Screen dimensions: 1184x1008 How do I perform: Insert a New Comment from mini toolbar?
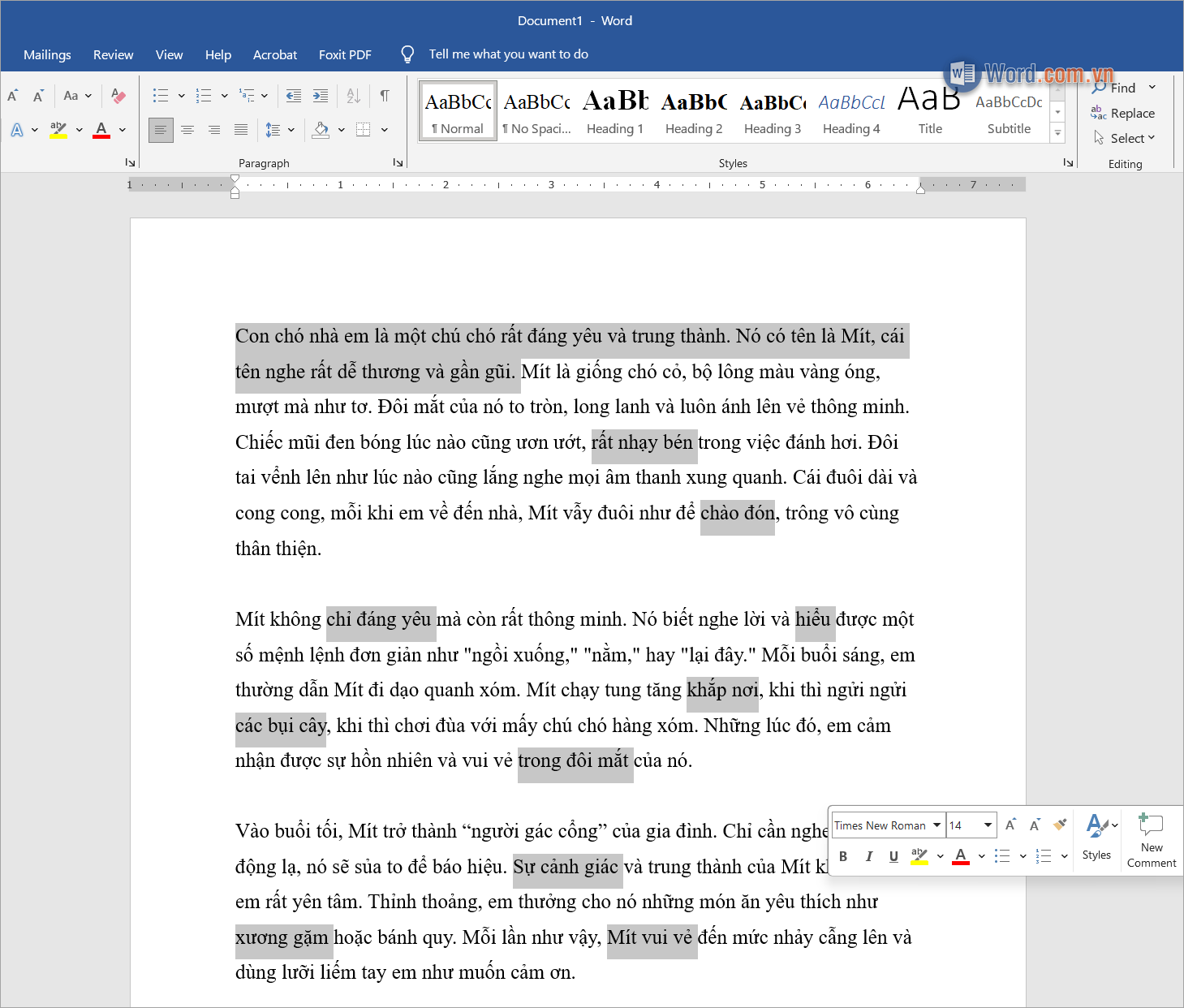click(x=1151, y=840)
